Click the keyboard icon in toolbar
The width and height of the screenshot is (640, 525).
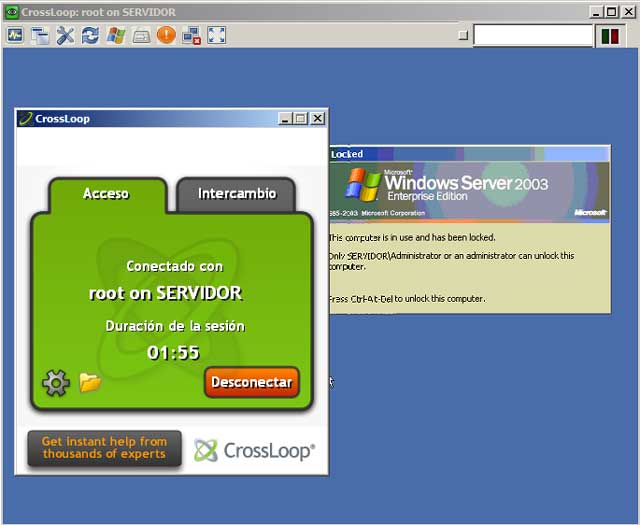[x=141, y=35]
